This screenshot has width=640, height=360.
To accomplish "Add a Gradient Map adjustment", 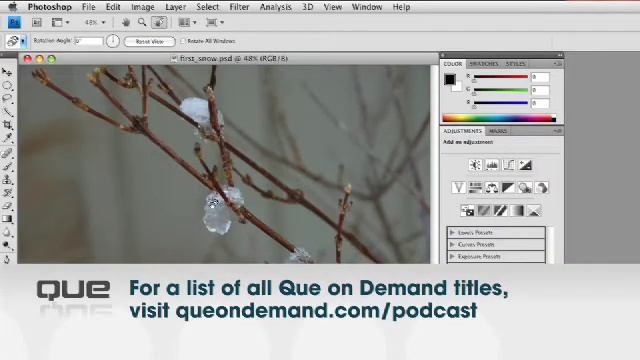I will (x=517, y=211).
